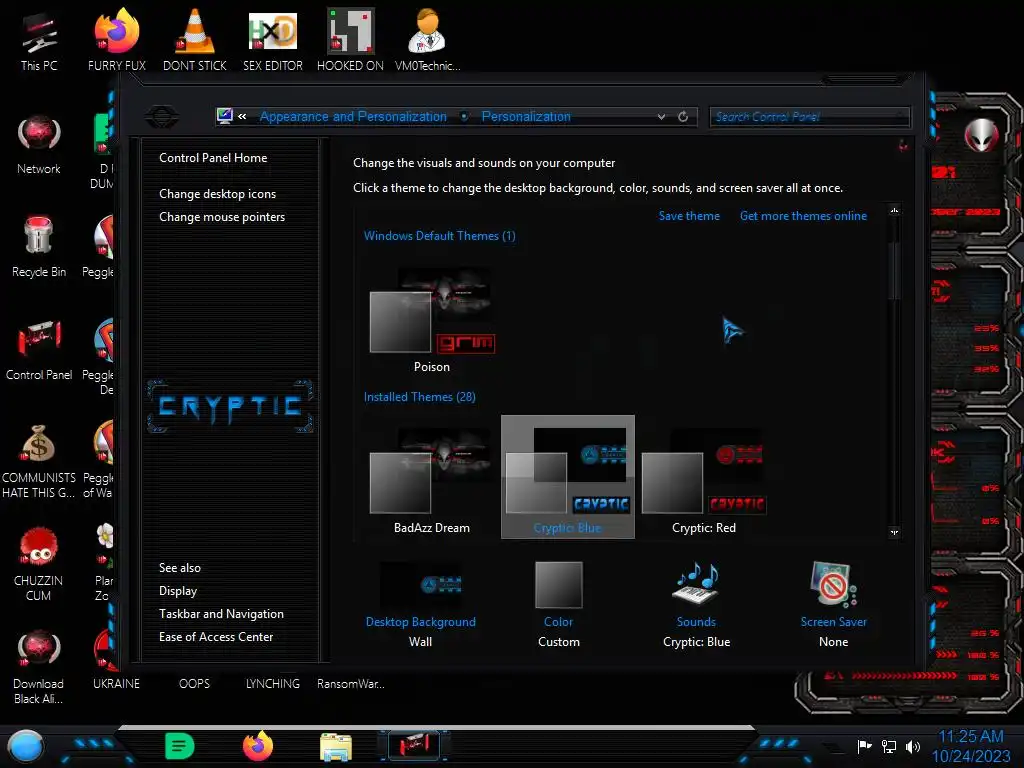Open Firefox from the taskbar
Screen dimensions: 1024x768
tap(258, 746)
